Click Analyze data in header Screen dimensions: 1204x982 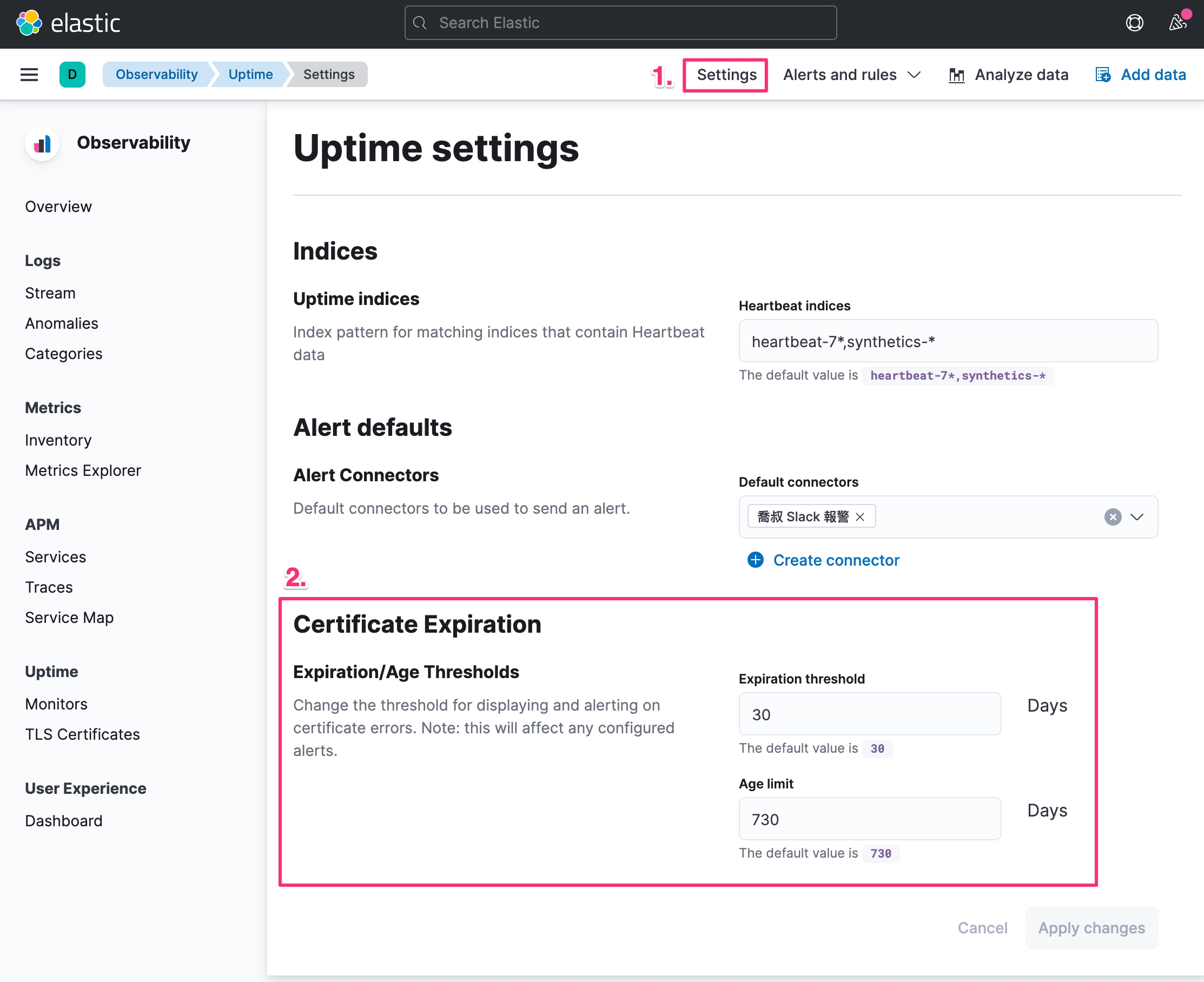1008,75
